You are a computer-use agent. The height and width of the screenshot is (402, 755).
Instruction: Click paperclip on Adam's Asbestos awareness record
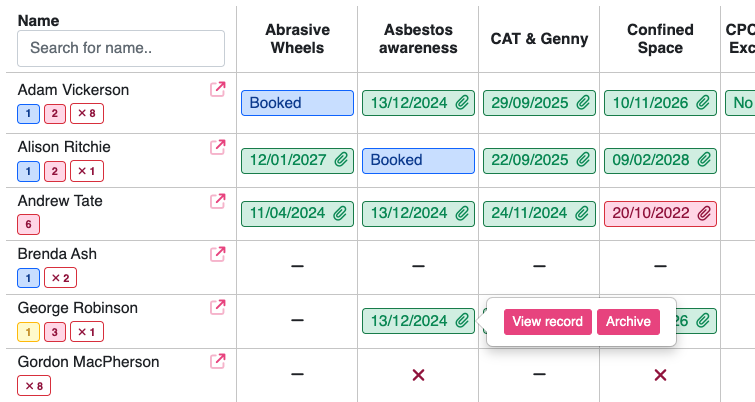point(462,103)
